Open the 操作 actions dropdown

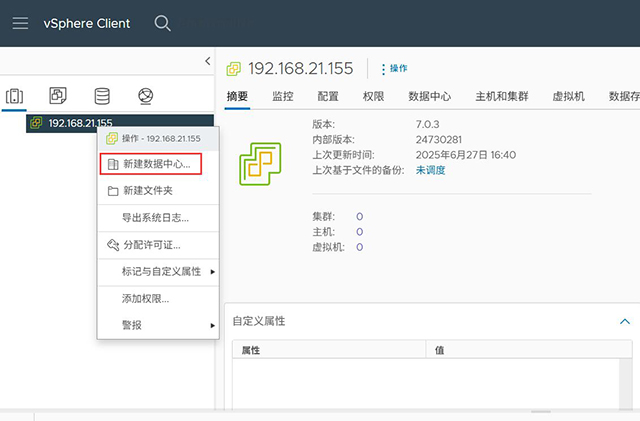pyautogui.click(x=394, y=69)
